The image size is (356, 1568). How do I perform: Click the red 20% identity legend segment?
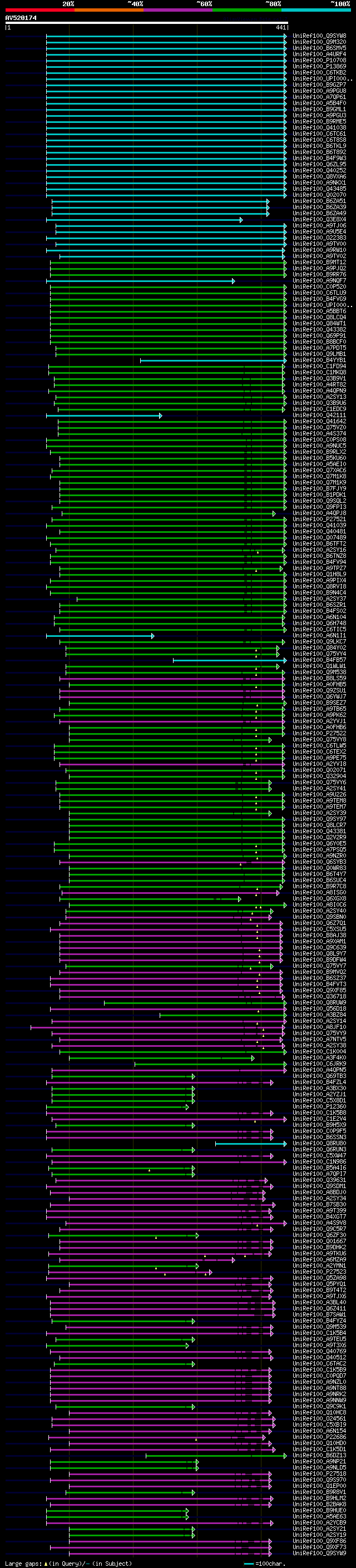pos(39,10)
